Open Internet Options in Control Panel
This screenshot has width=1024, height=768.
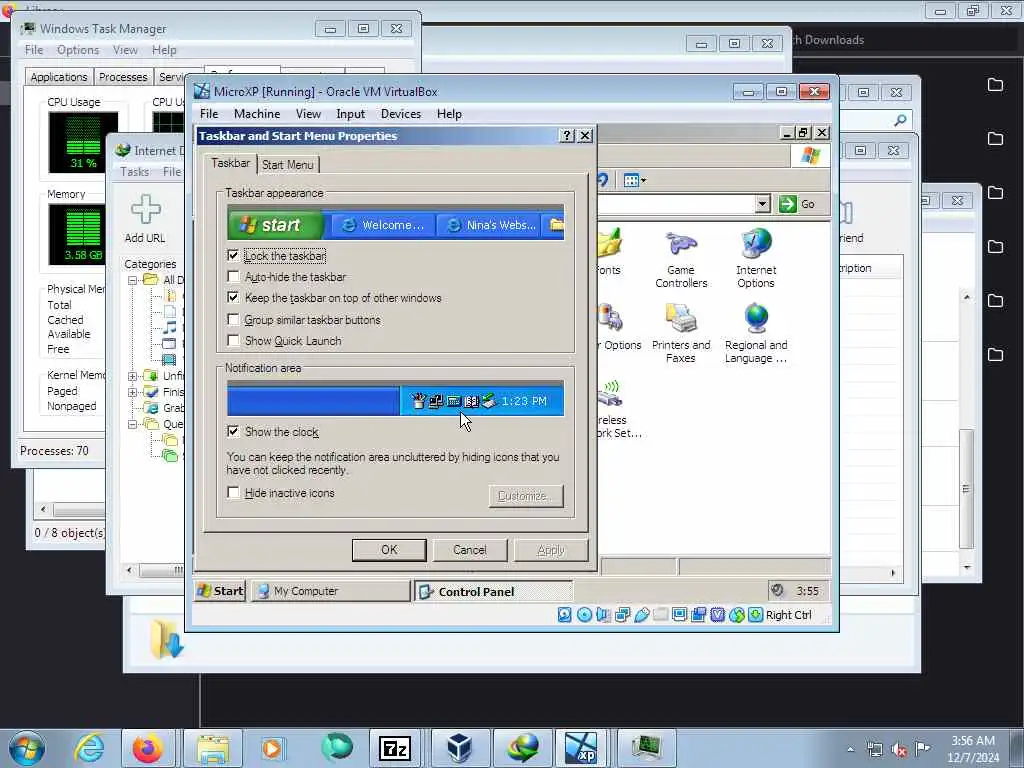(756, 259)
